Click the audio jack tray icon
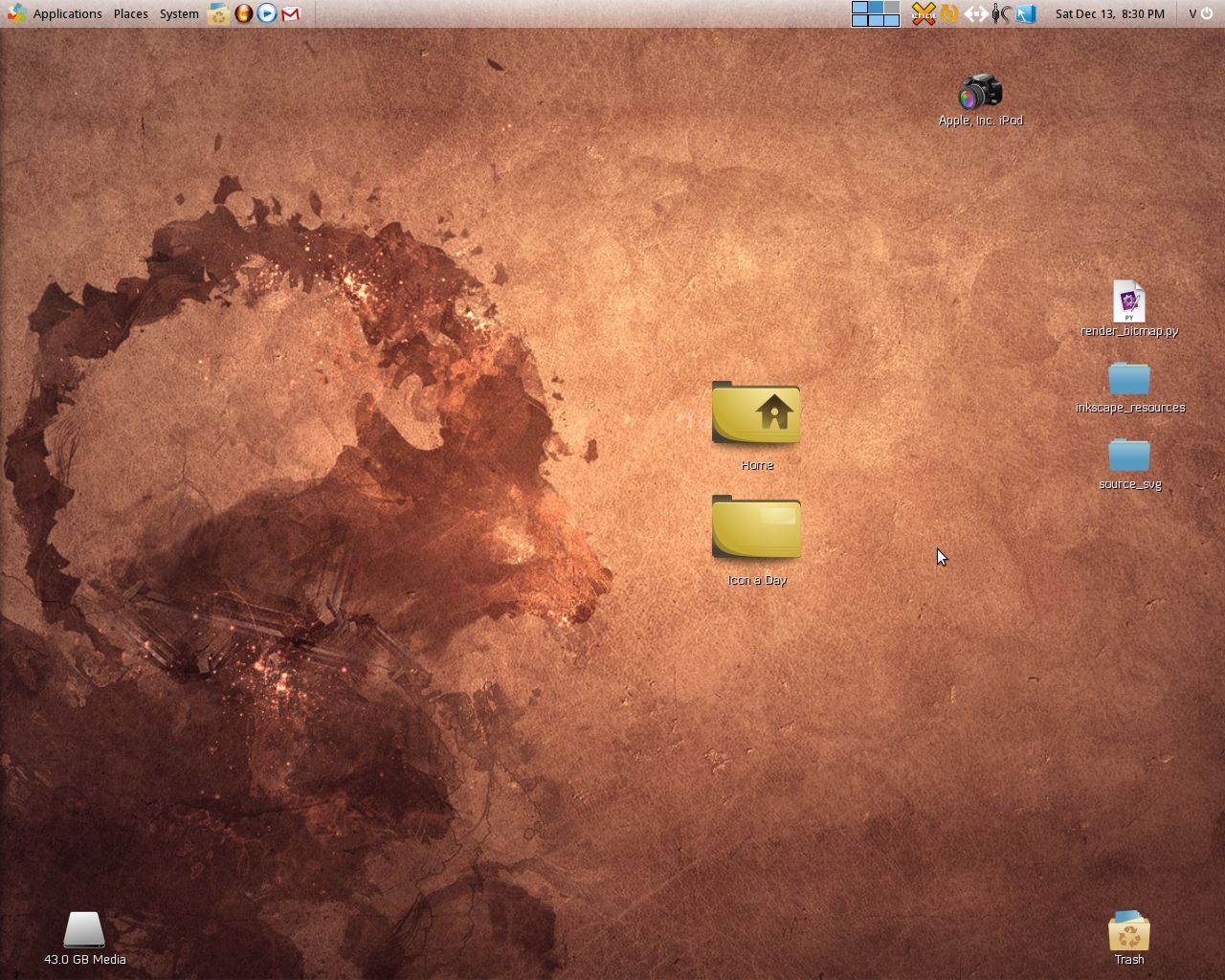 click(x=1000, y=13)
